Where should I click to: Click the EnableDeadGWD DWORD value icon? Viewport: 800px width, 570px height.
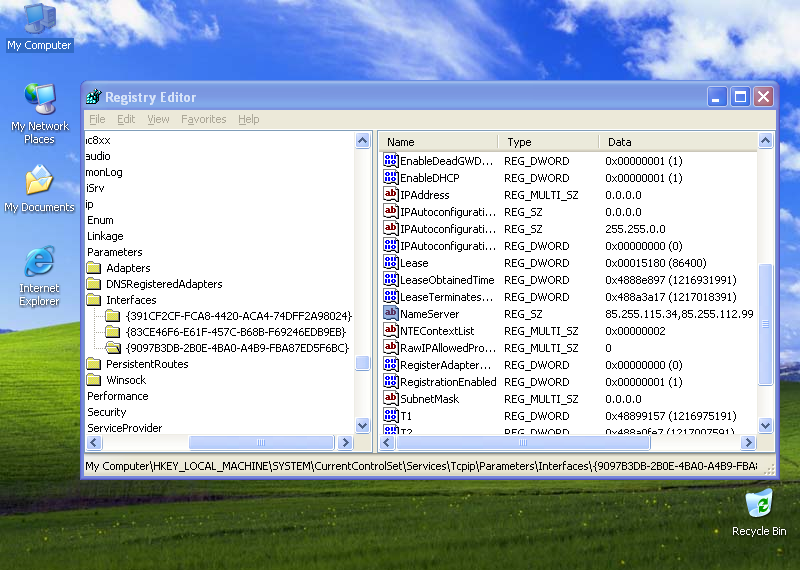point(390,161)
